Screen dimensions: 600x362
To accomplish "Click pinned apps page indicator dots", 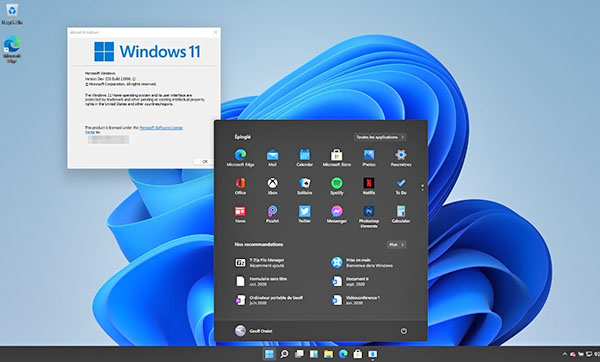I will 422,188.
